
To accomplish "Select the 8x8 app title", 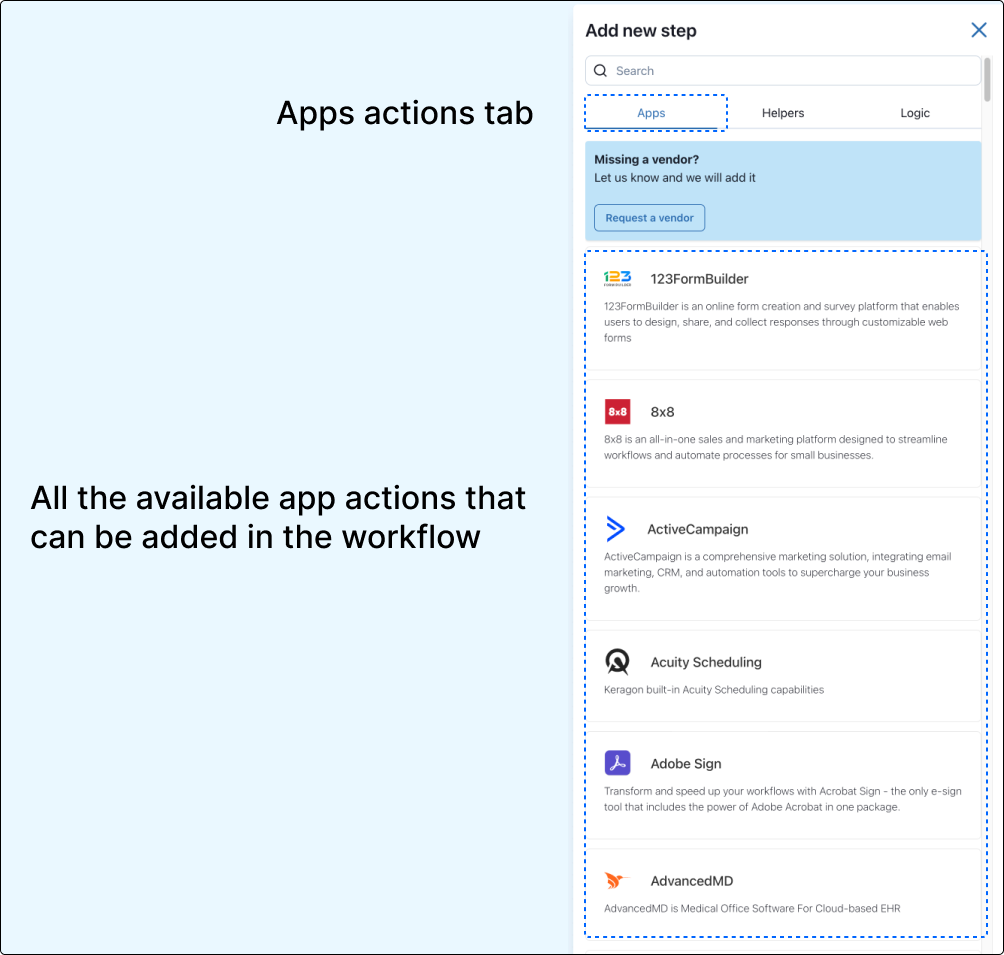I will click(662, 412).
